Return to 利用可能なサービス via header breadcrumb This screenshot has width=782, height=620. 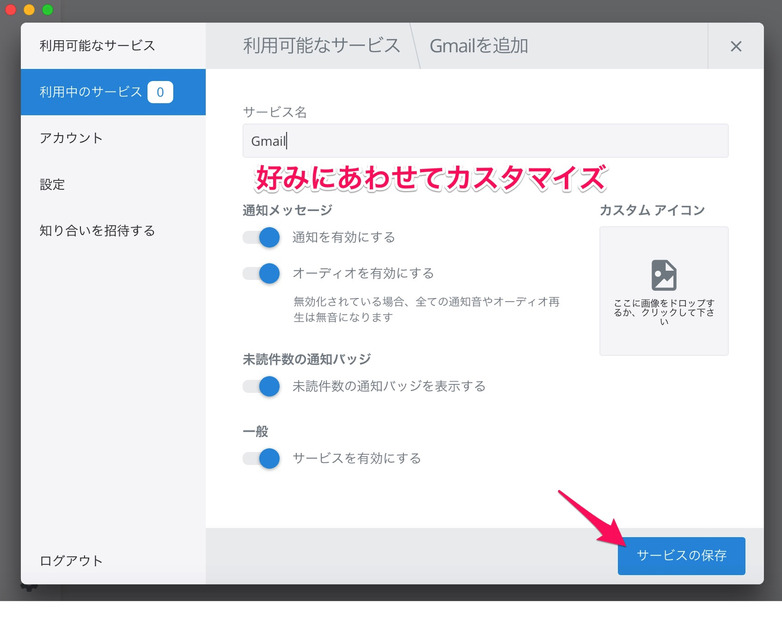(321, 46)
